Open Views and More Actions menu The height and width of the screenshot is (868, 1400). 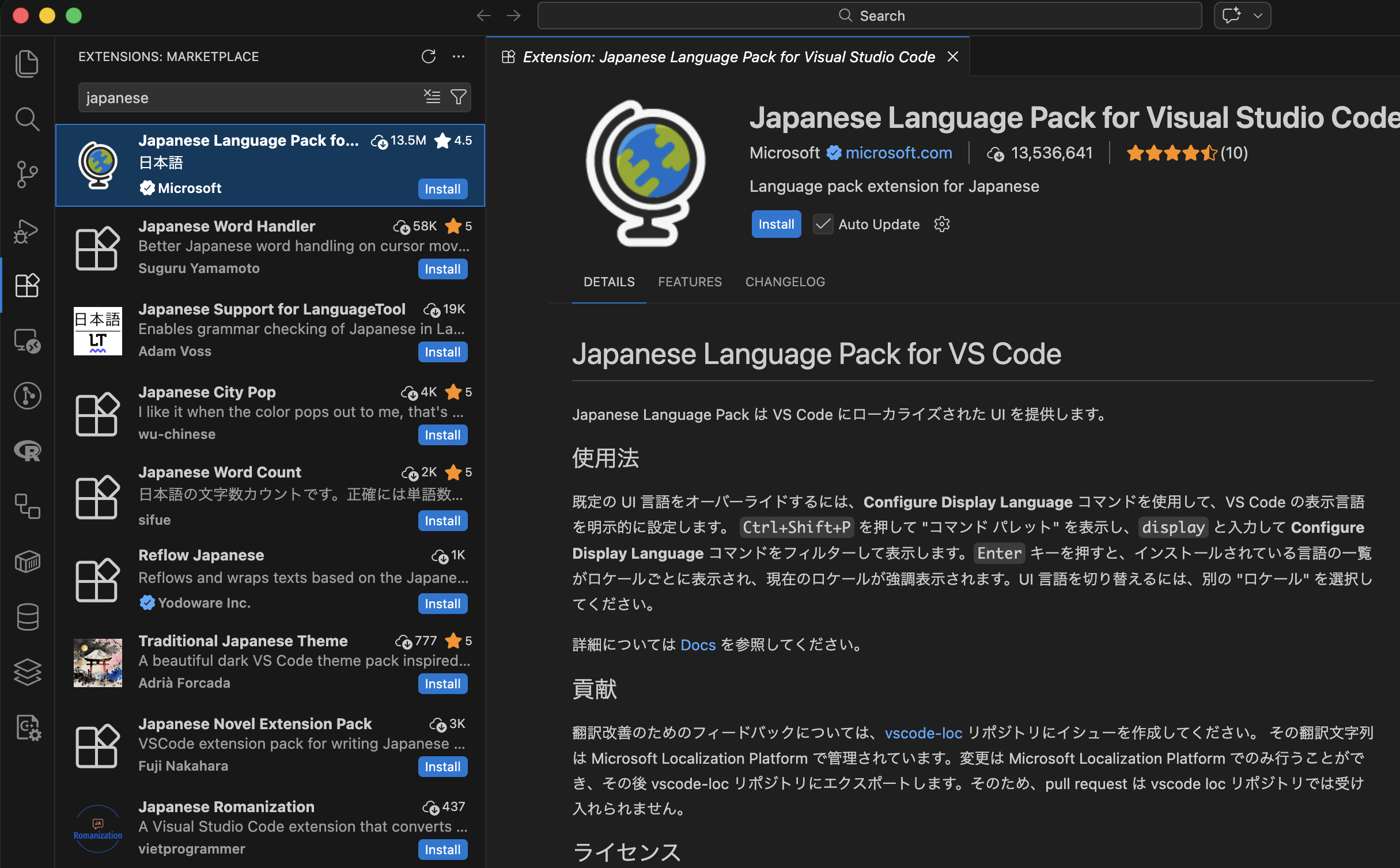click(x=459, y=56)
